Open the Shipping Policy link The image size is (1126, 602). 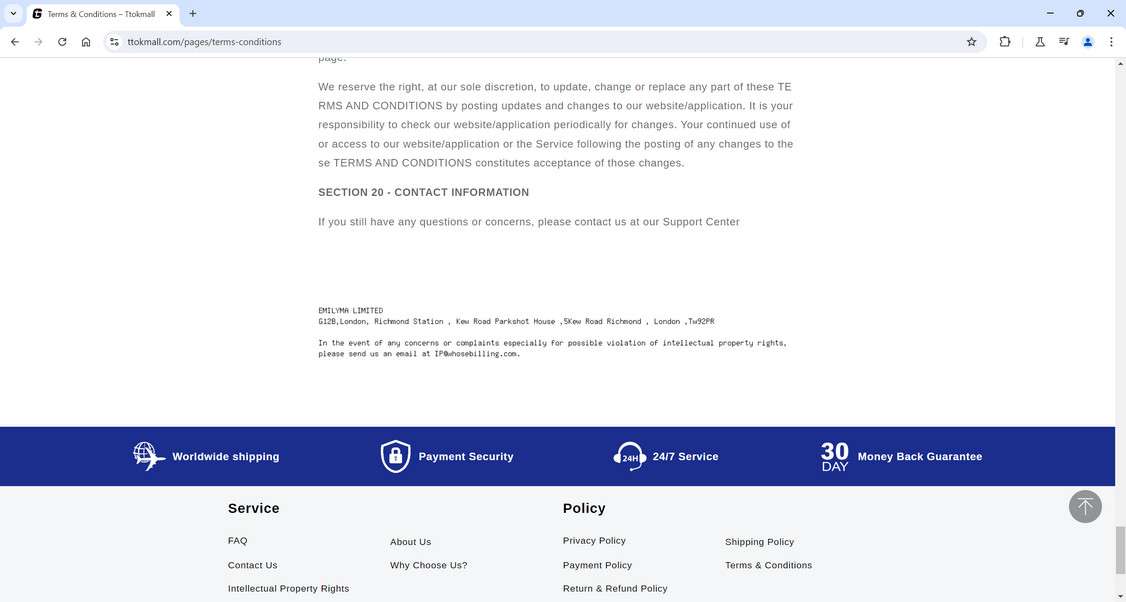[x=760, y=542]
